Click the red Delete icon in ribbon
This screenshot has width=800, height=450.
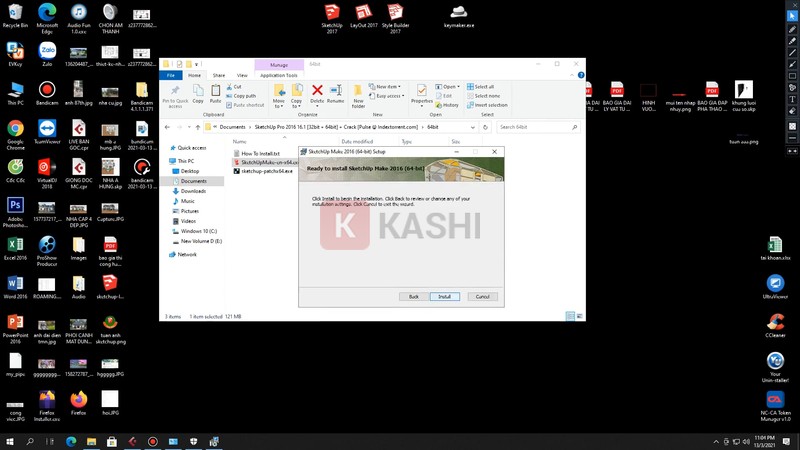click(x=317, y=93)
